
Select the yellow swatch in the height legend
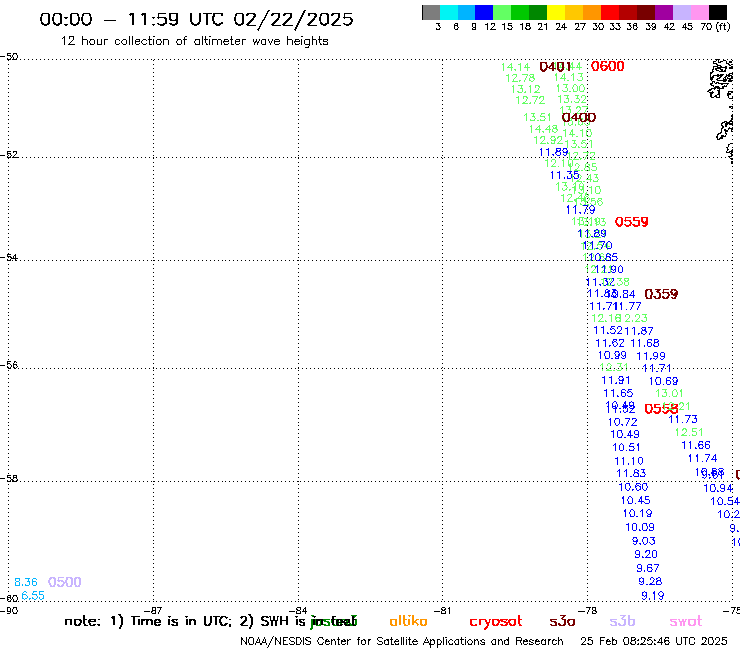point(556,12)
